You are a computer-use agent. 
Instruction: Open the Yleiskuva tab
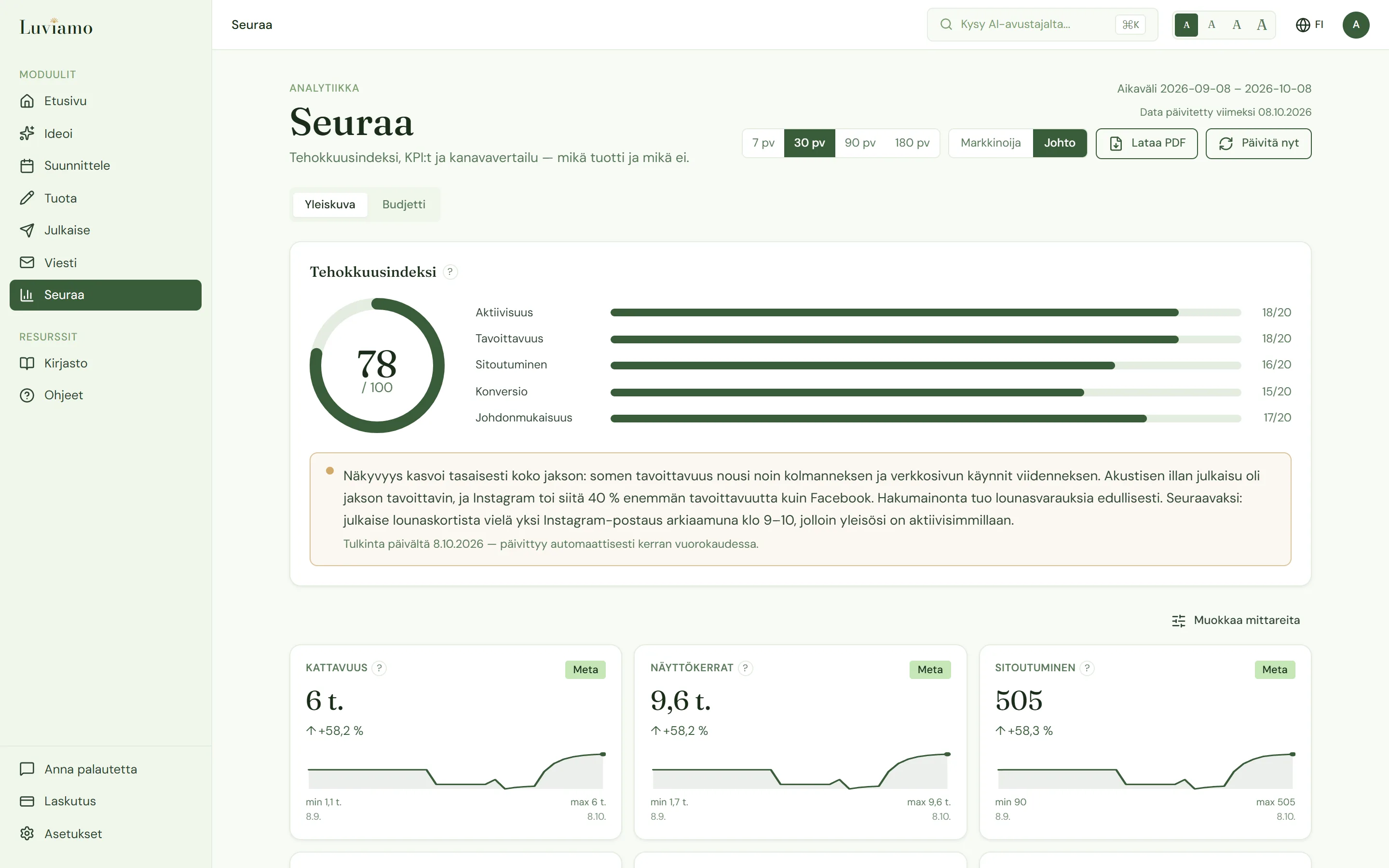click(x=330, y=205)
